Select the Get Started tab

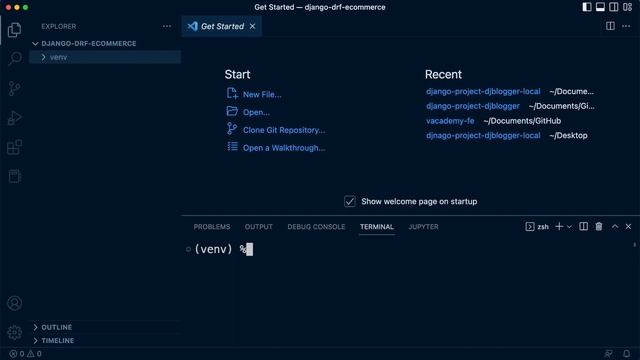[222, 26]
